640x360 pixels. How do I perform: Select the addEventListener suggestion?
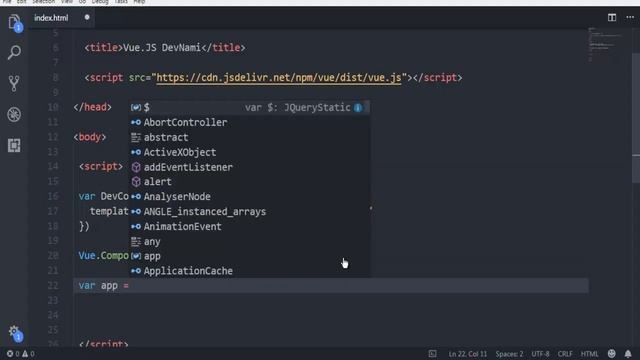250,167
